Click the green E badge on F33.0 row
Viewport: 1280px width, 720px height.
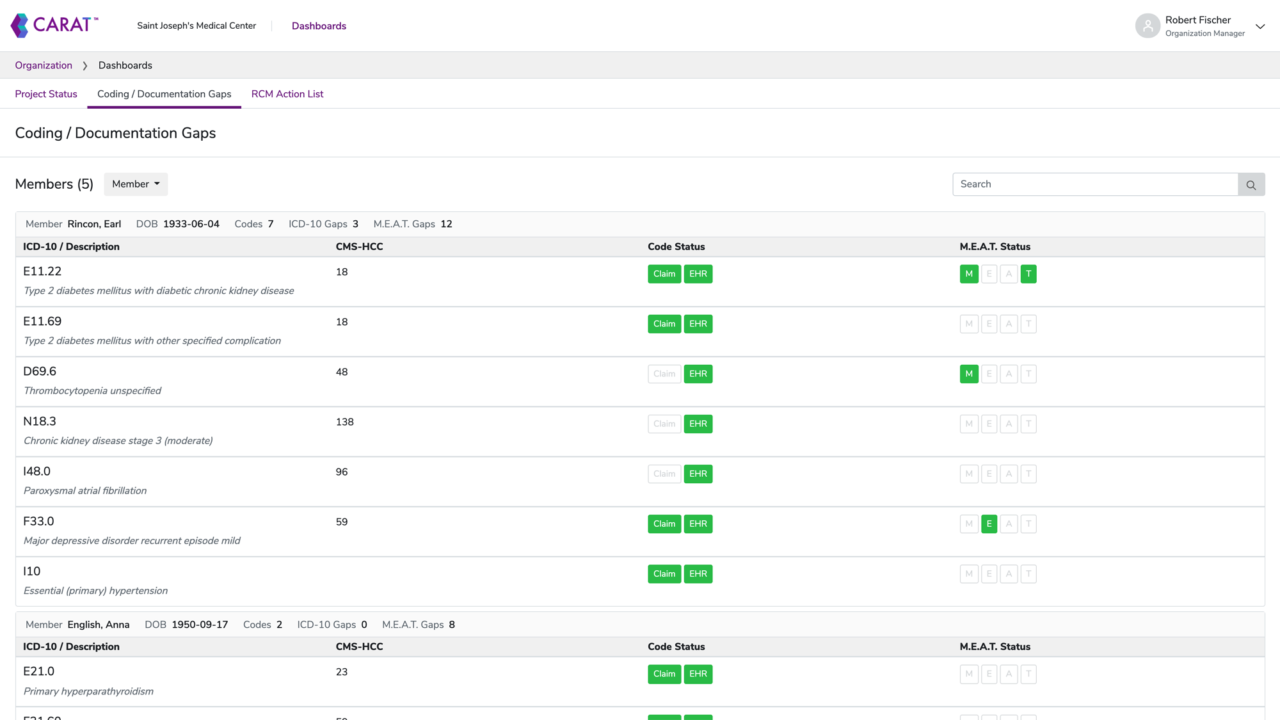tap(988, 523)
